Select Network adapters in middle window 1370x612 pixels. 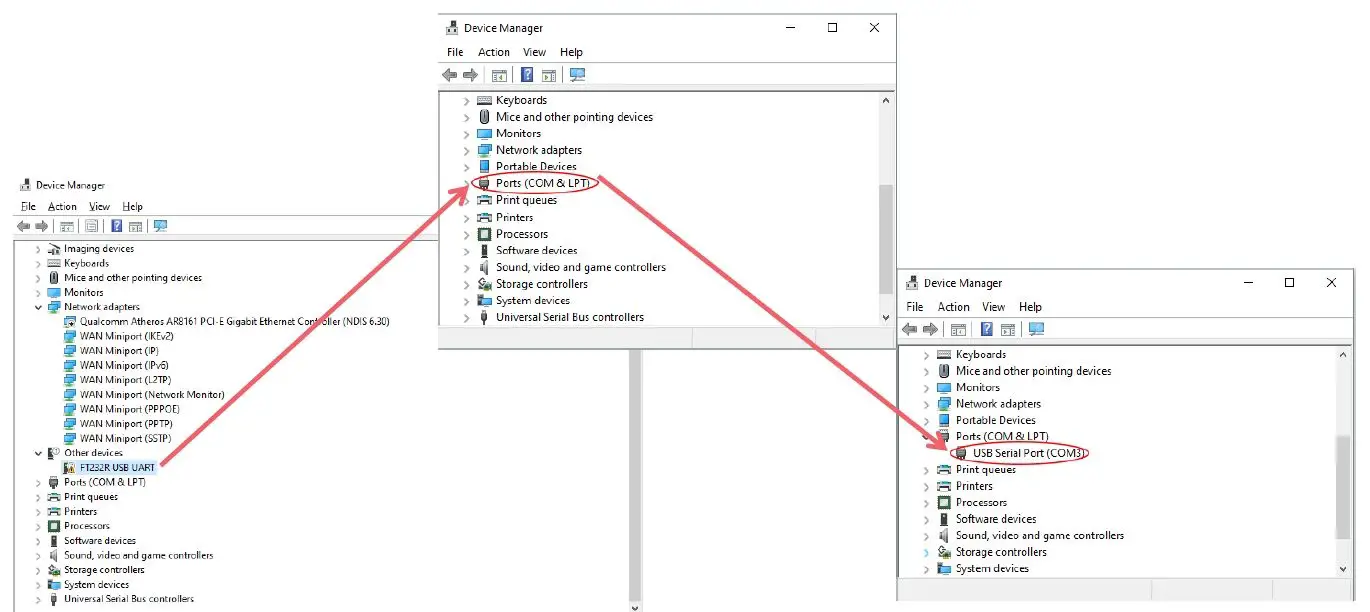[539, 150]
